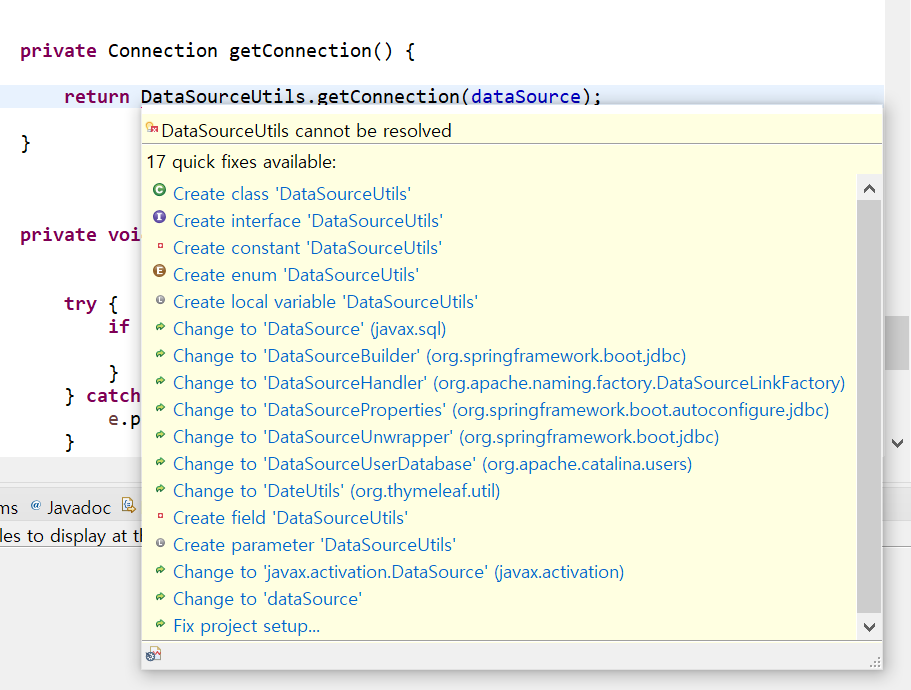
Task: Click the editor's scroll down arrow
Action: (x=898, y=442)
